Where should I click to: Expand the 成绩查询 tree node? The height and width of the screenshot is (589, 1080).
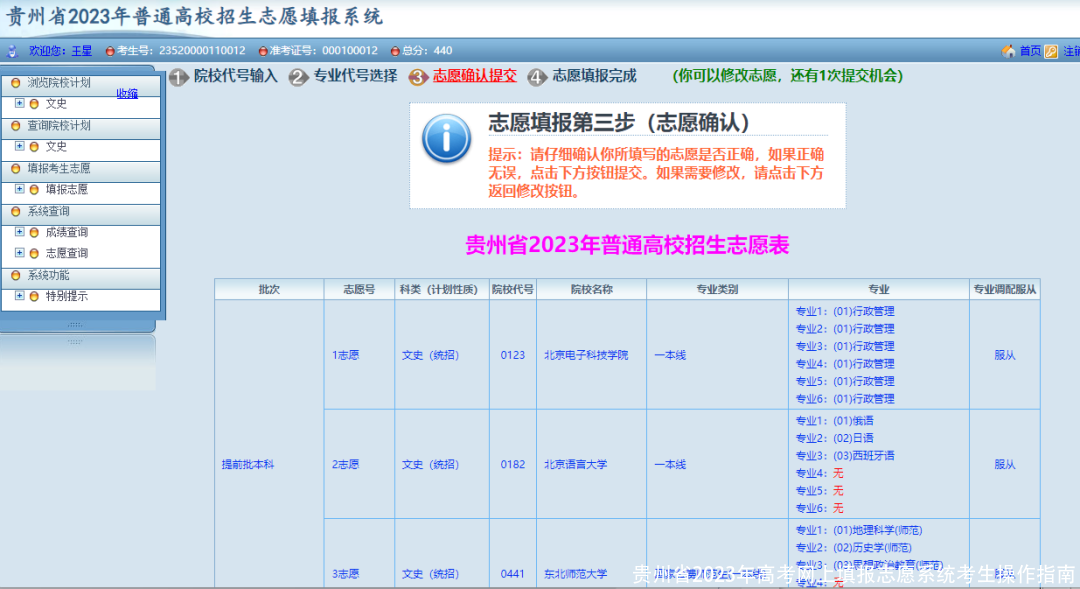19,231
